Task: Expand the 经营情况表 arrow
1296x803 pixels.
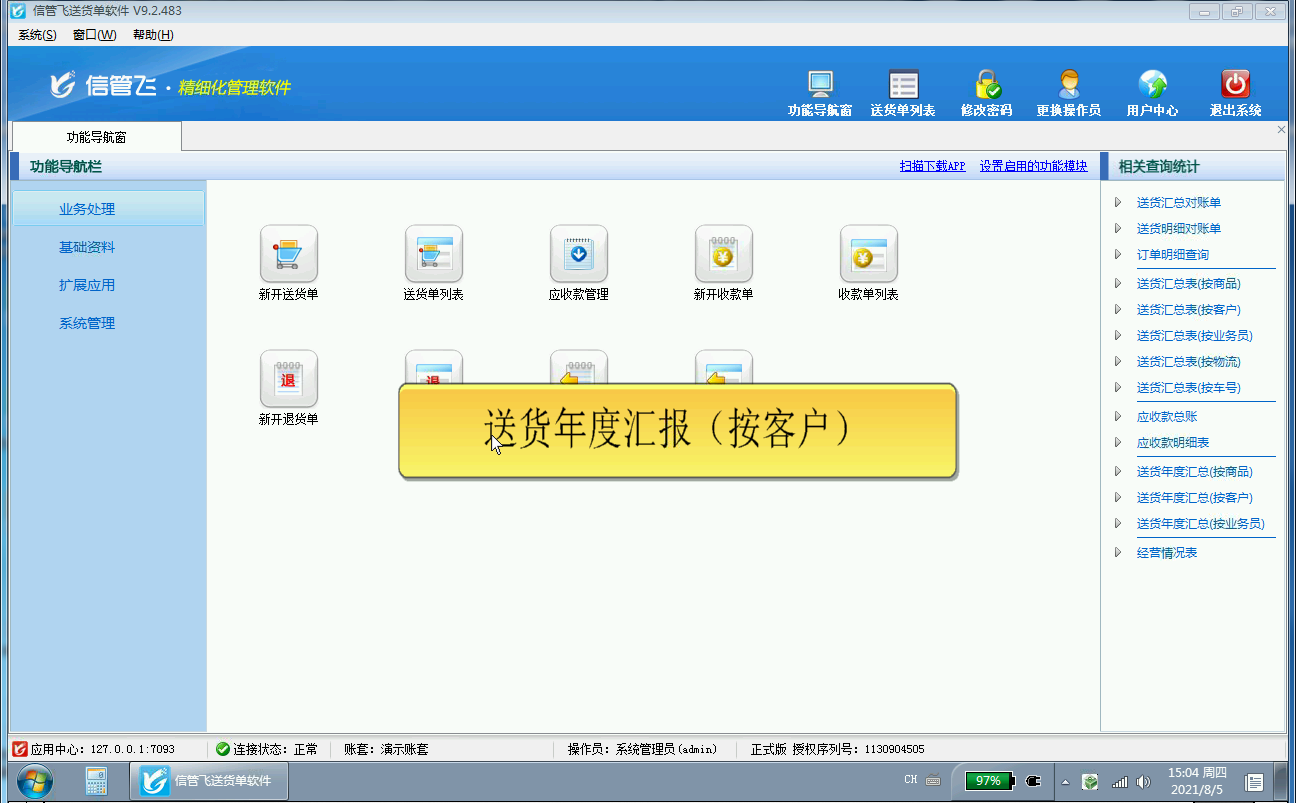Action: [1118, 553]
